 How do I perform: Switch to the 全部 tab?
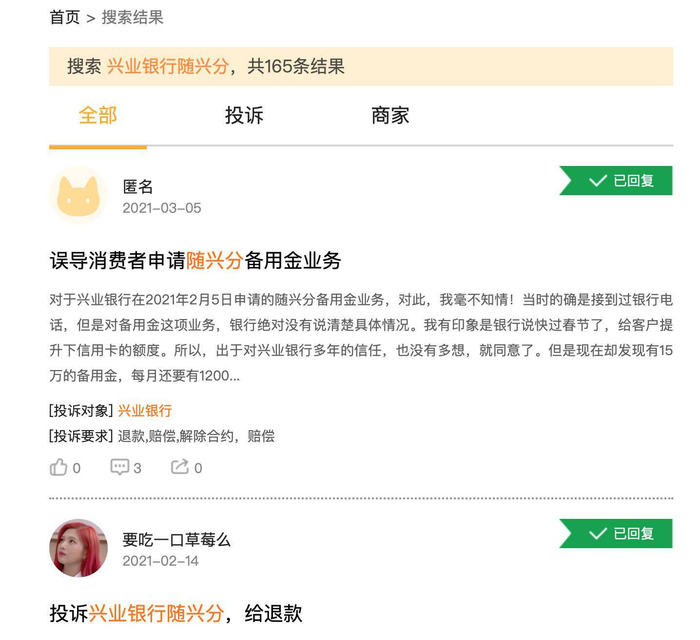pos(98,116)
